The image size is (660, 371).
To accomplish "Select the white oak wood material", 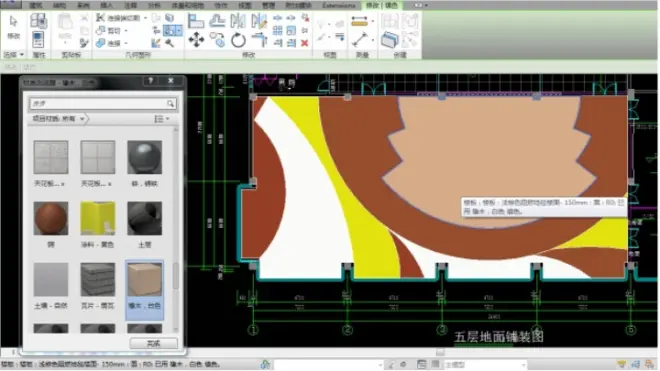I will pyautogui.click(x=144, y=290).
